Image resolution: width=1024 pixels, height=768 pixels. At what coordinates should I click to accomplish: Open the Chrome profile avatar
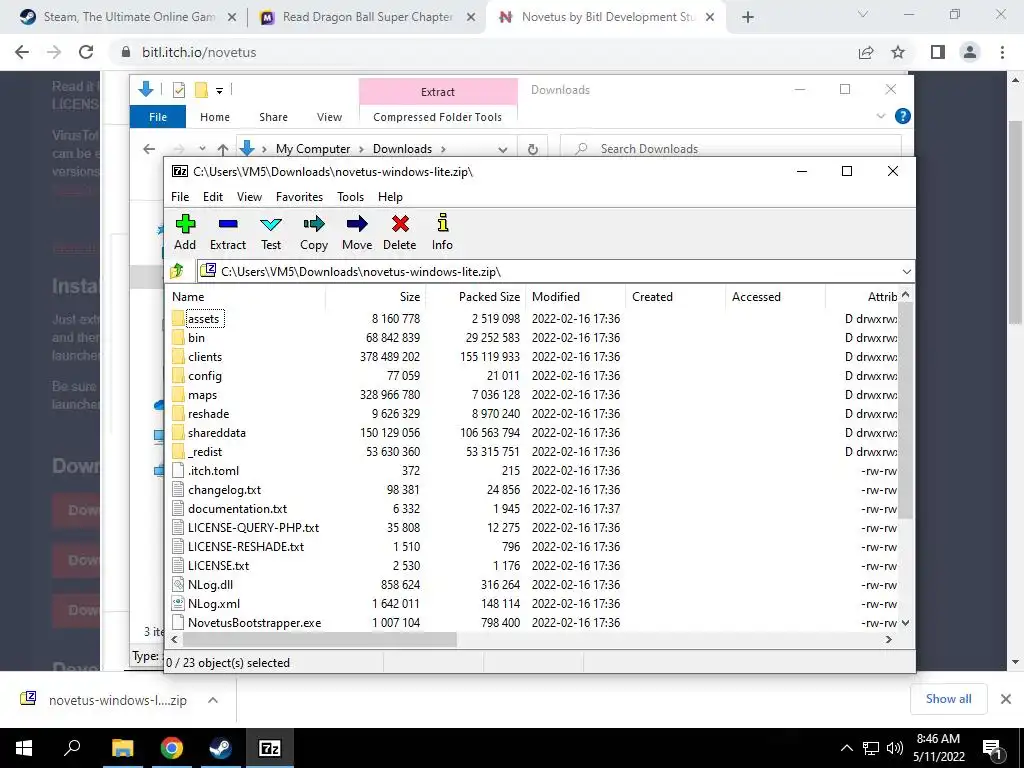pyautogui.click(x=970, y=52)
